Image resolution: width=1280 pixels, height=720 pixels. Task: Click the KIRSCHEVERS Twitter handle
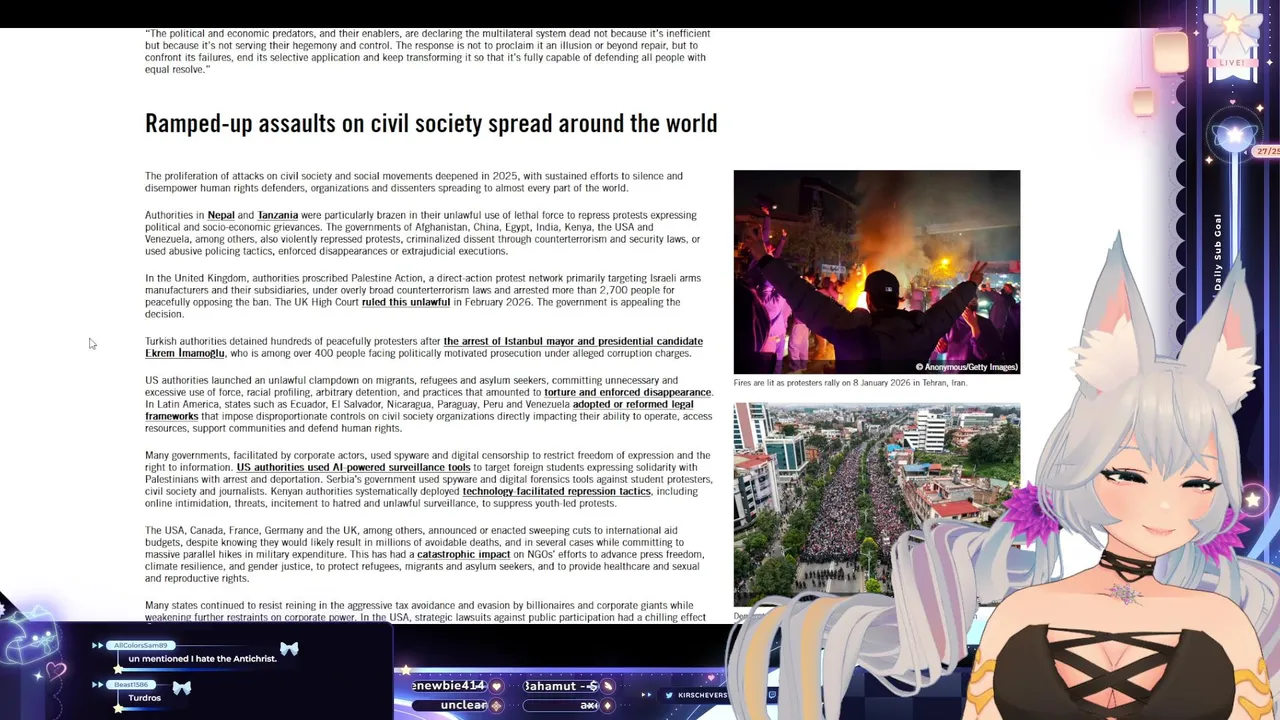point(702,695)
